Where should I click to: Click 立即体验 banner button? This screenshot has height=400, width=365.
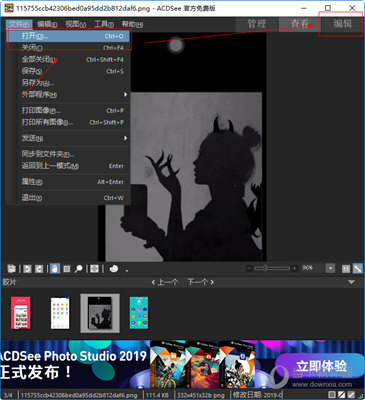[x=320, y=366]
